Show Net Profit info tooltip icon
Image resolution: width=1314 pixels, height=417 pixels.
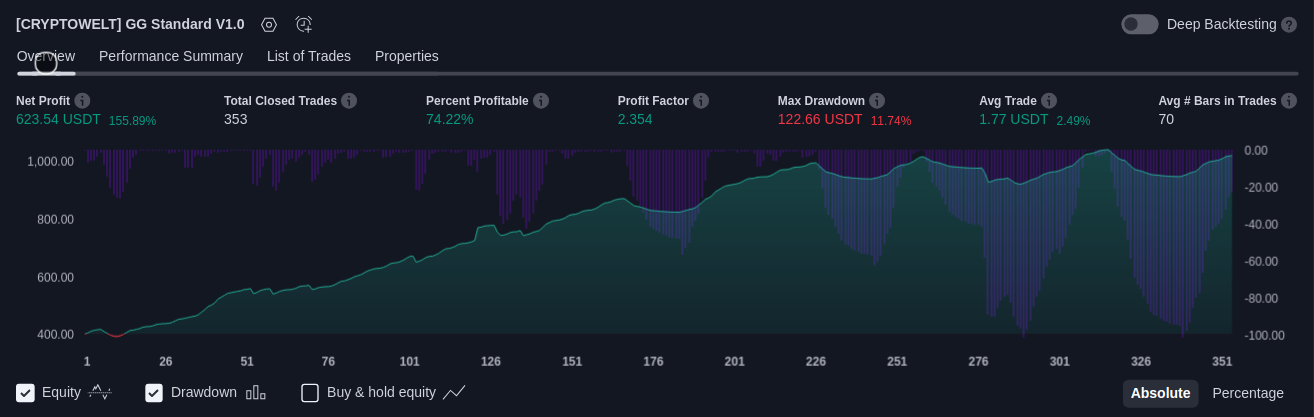pos(82,101)
